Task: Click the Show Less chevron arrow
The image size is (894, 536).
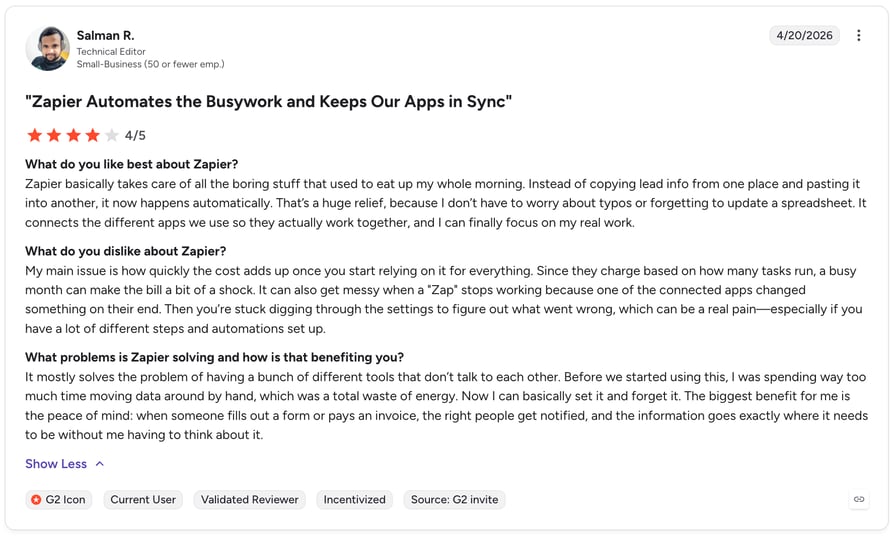Action: 100,464
